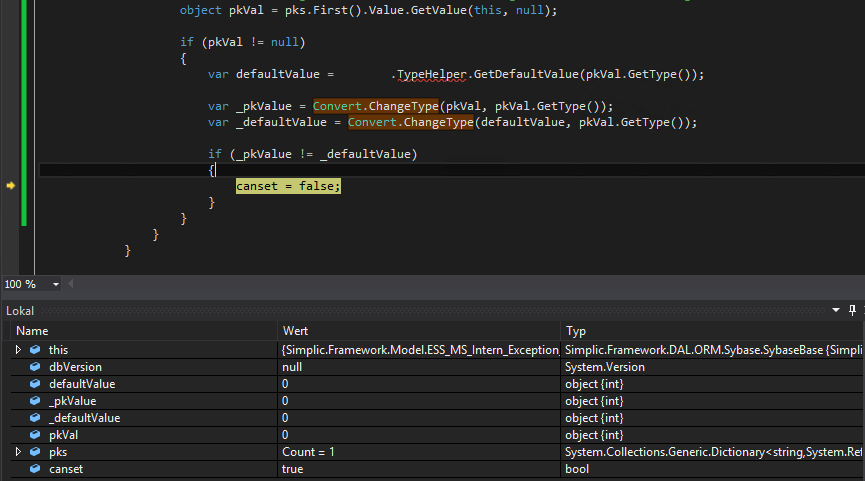
Task: Click the '0' value of defaultValue row
Action: click(285, 384)
